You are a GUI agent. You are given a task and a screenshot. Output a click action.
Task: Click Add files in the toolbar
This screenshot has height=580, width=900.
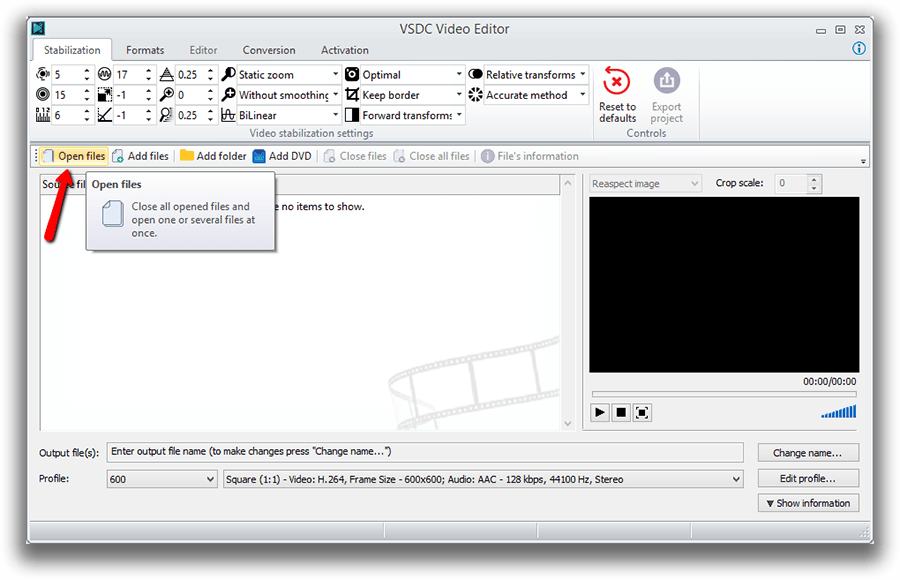141,156
